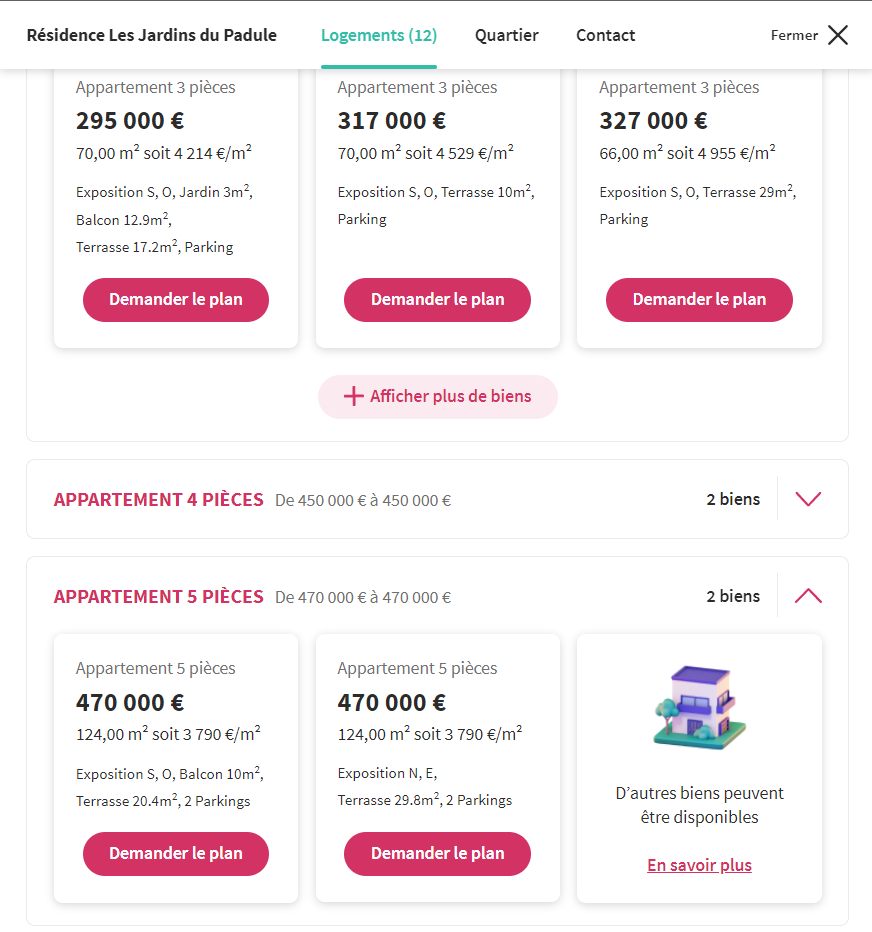Click the Appartement 4 pièces section header
Viewport: 872px width, 932px height.
pos(158,499)
